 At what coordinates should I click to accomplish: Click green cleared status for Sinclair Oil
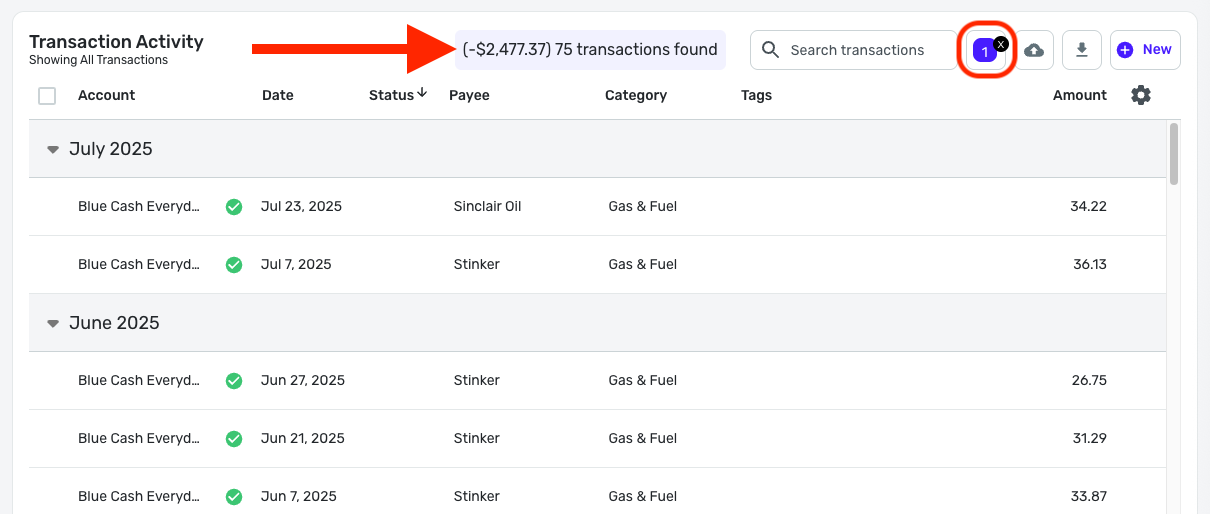pyautogui.click(x=234, y=207)
